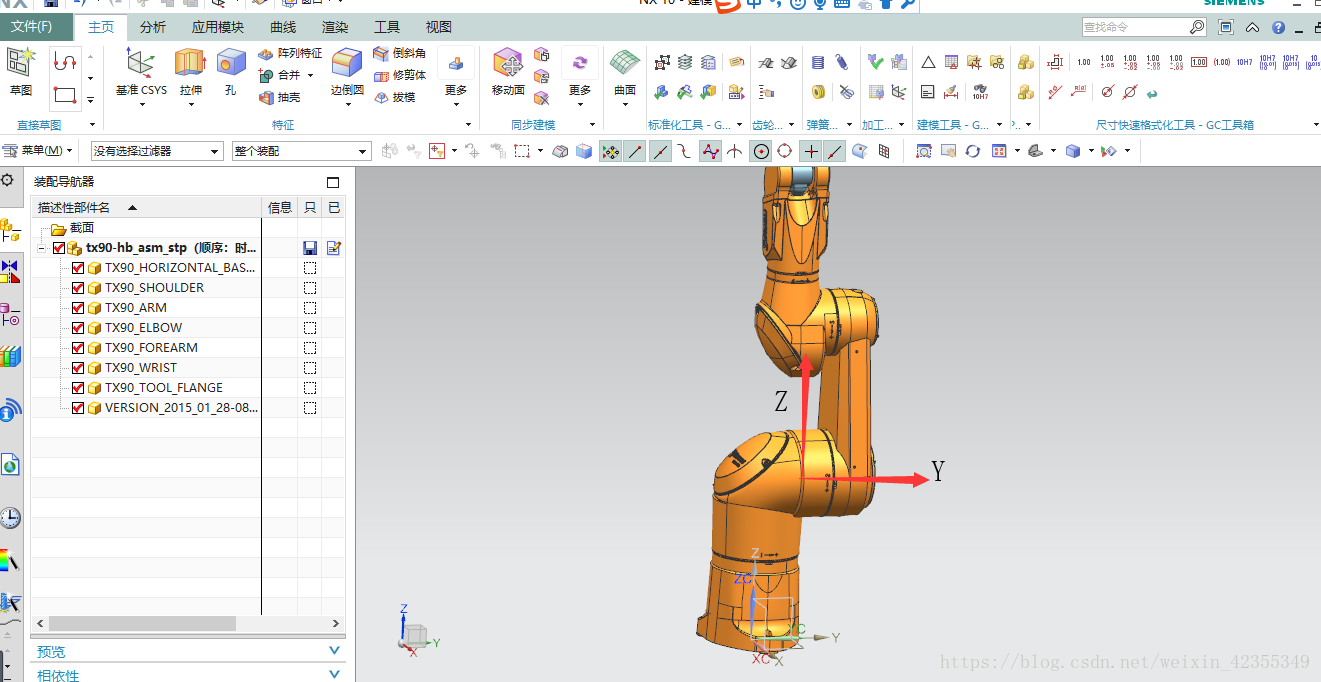This screenshot has width=1321, height=682.
Task: Uncheck the tx90-hb_asm_stp assembly checkbox
Action: click(x=59, y=248)
